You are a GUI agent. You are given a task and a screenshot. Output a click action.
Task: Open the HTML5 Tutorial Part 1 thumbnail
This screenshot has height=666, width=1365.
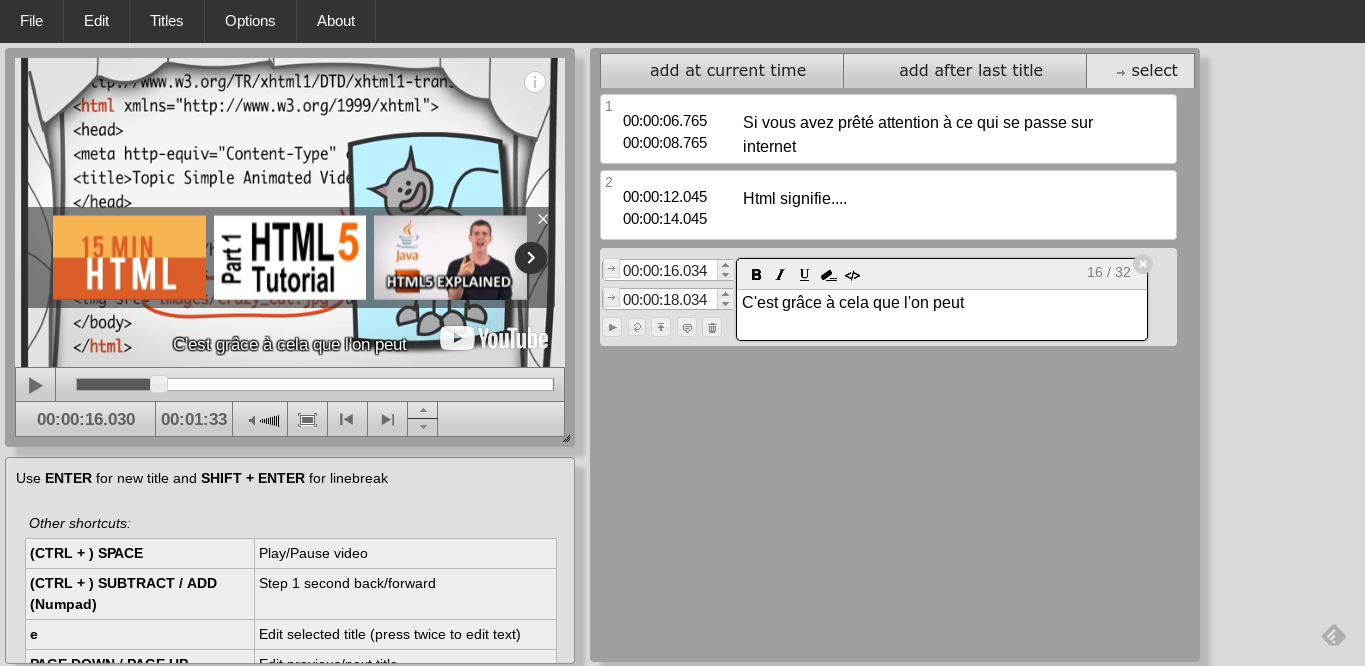(290, 258)
